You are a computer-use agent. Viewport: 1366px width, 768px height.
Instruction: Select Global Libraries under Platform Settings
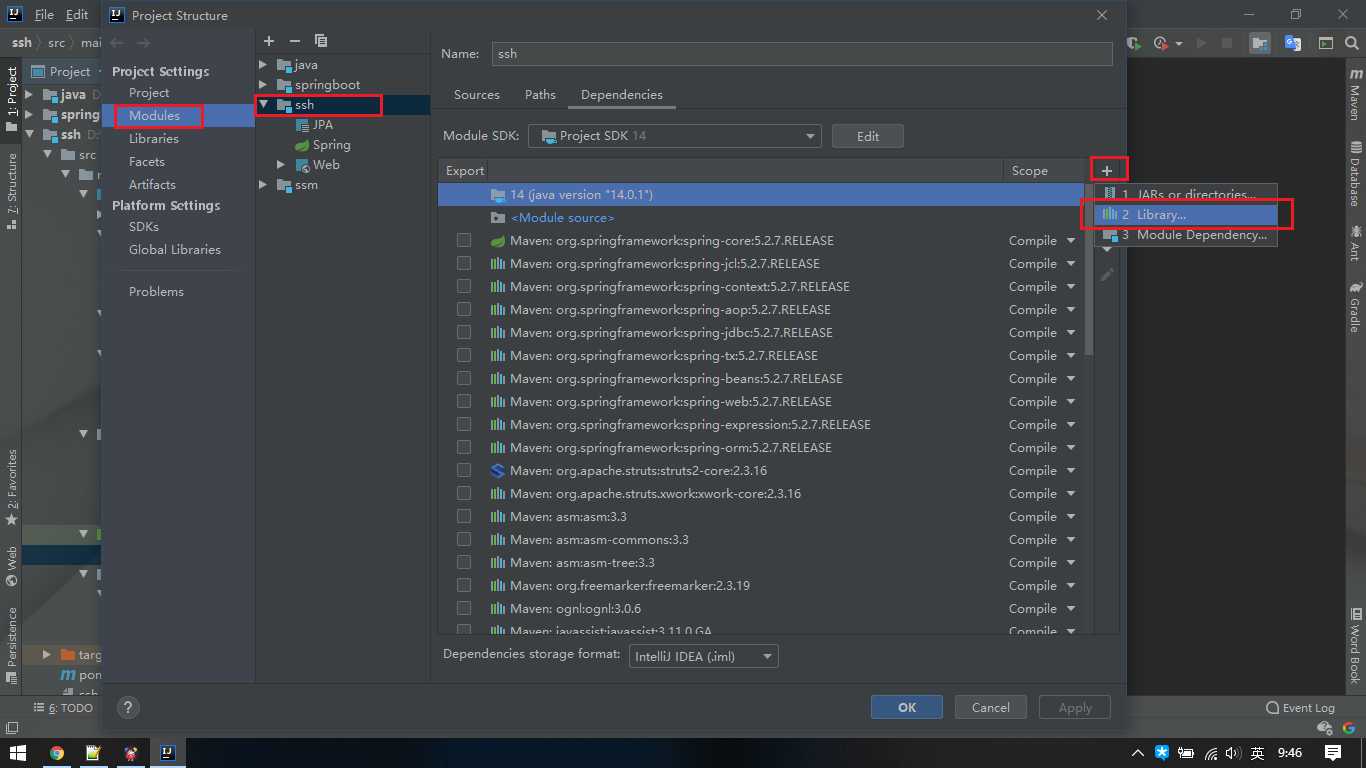pos(175,249)
